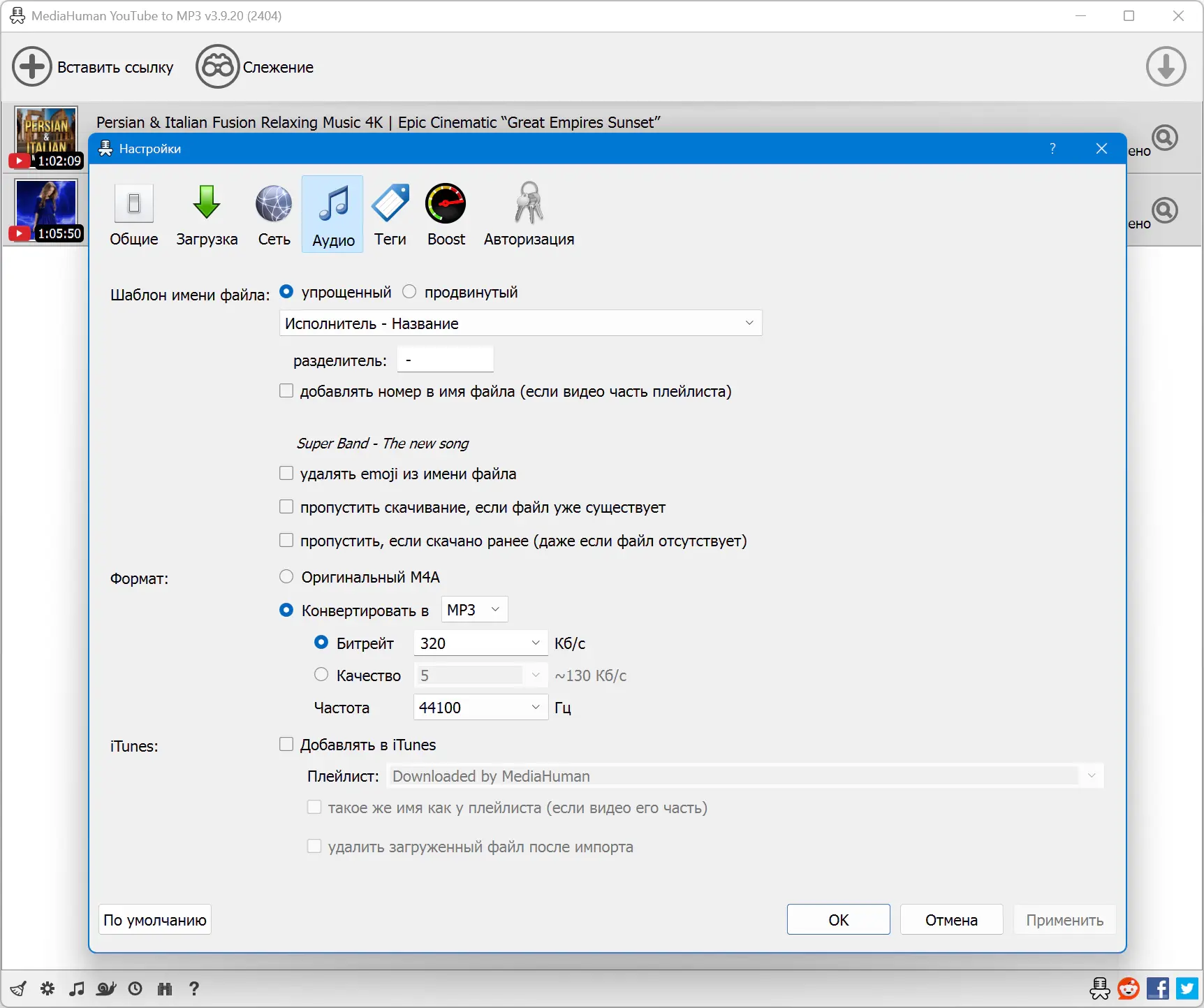The width and height of the screenshot is (1204, 1008).
Task: Enable добавлять номер в имя файла checkbox
Action: 286,391
